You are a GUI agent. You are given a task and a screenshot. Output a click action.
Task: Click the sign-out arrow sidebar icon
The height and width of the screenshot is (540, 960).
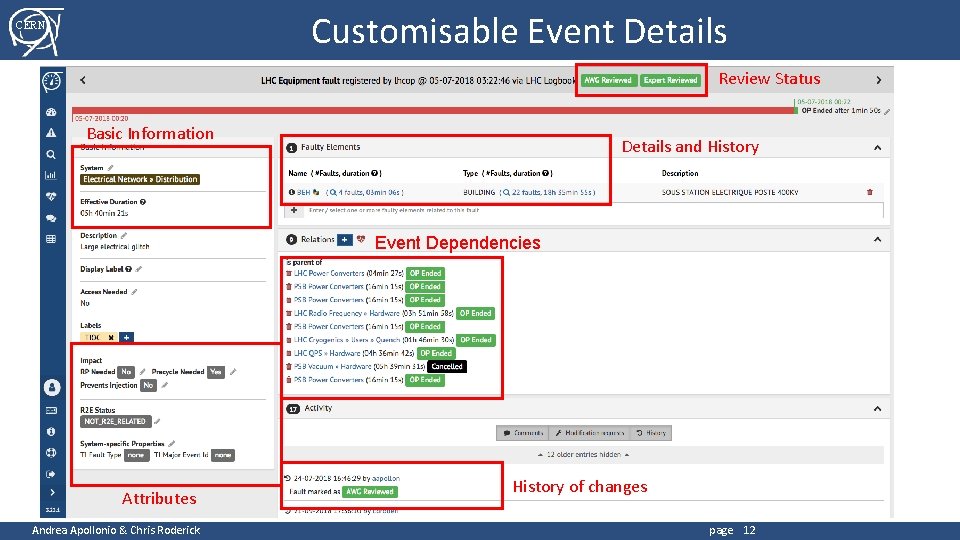[x=51, y=474]
